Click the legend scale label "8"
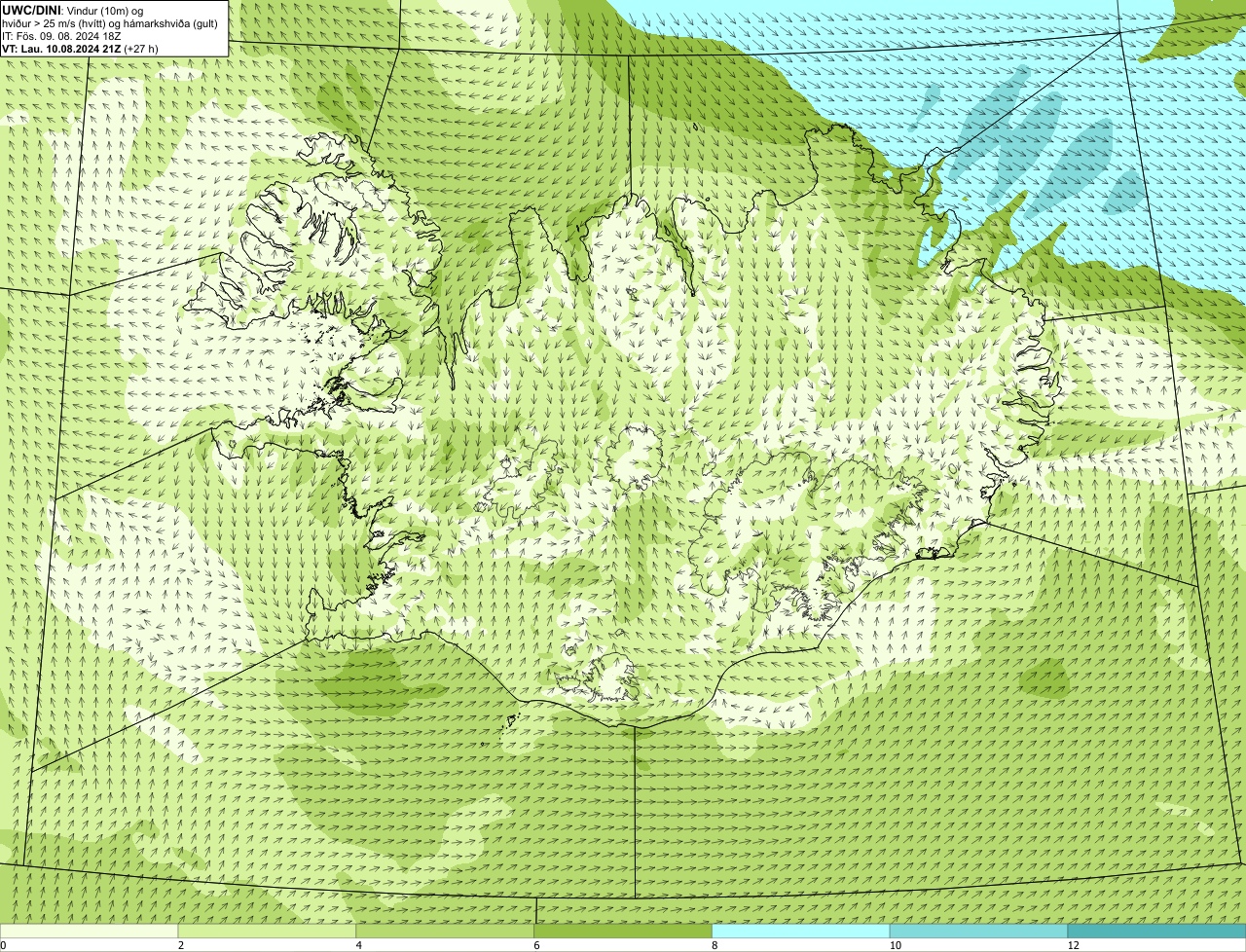 [x=715, y=945]
